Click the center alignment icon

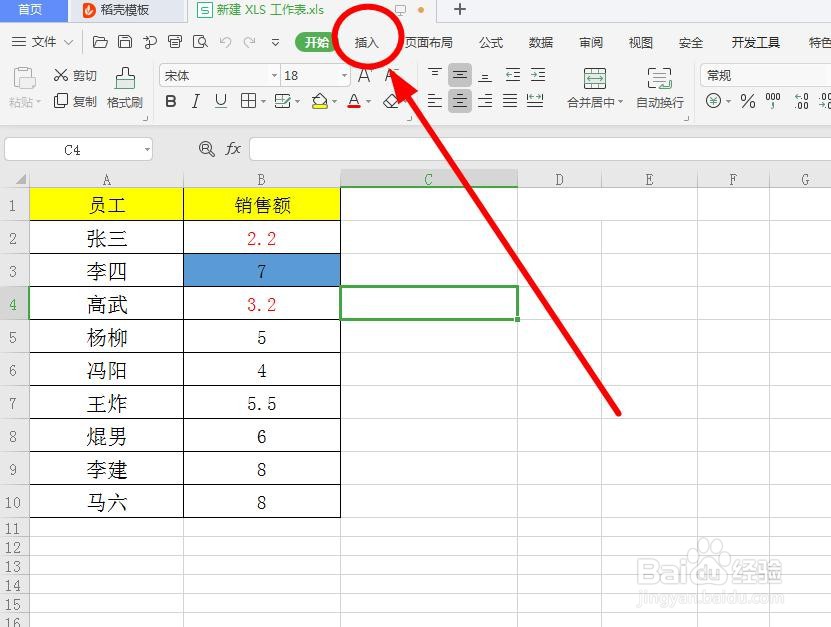pos(460,100)
